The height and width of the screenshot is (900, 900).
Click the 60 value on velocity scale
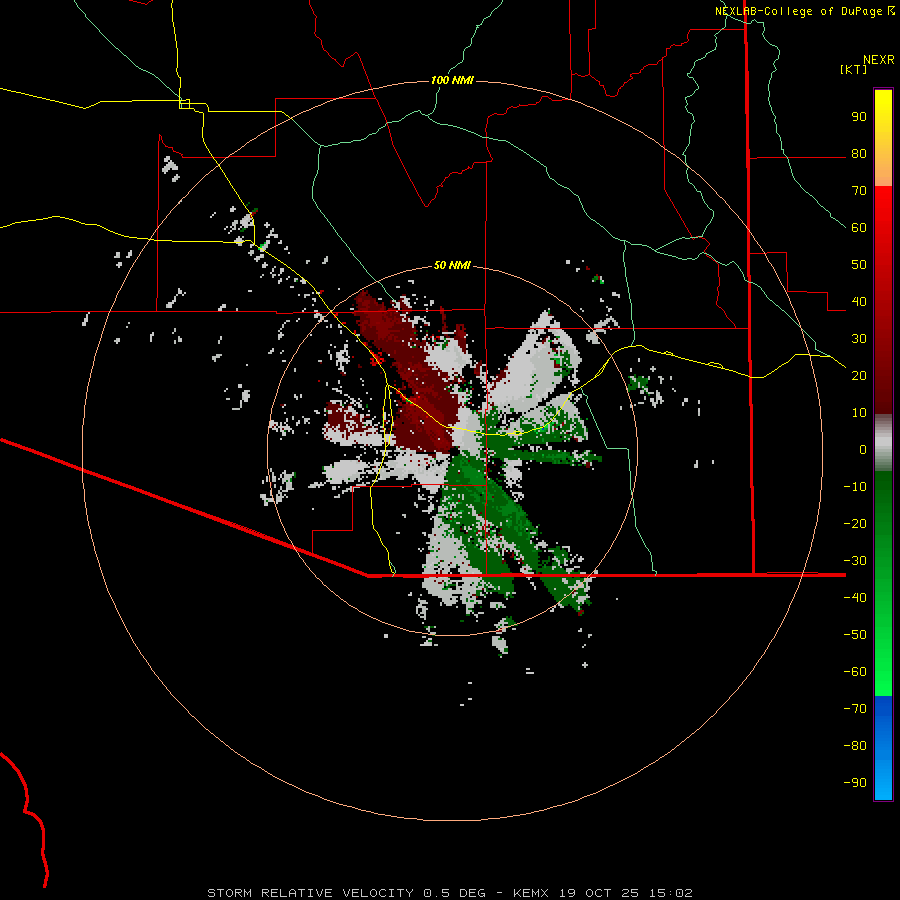coord(859,227)
